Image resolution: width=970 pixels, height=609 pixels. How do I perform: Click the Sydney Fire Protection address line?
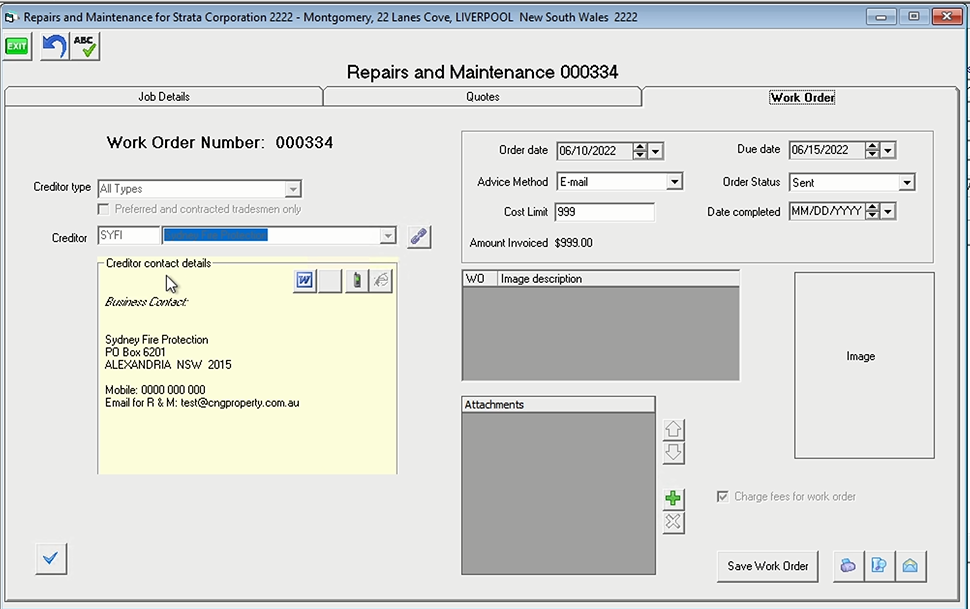[x=157, y=340]
